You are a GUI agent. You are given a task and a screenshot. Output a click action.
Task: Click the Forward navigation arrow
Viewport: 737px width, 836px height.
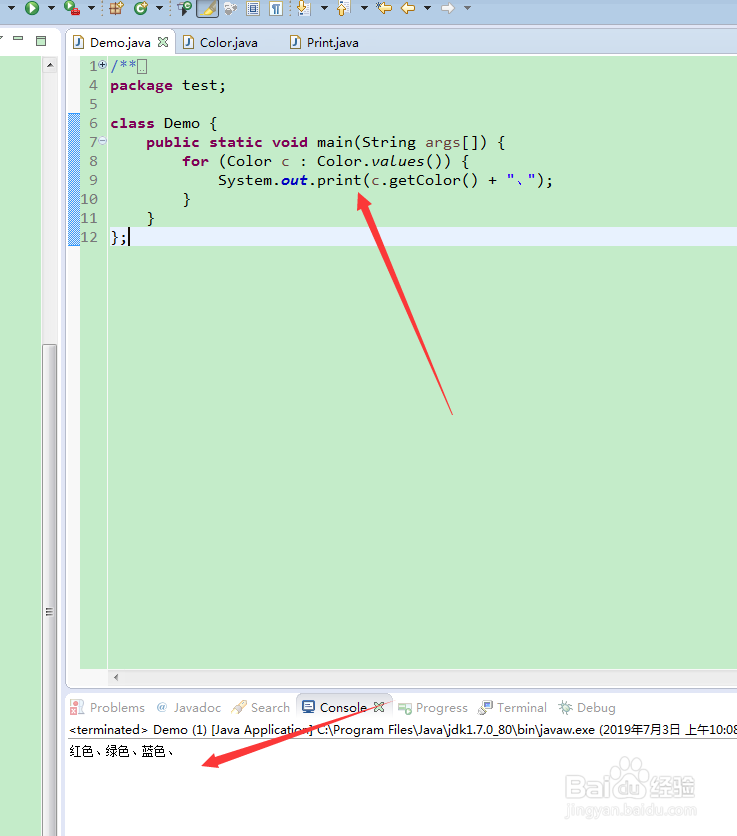(448, 8)
